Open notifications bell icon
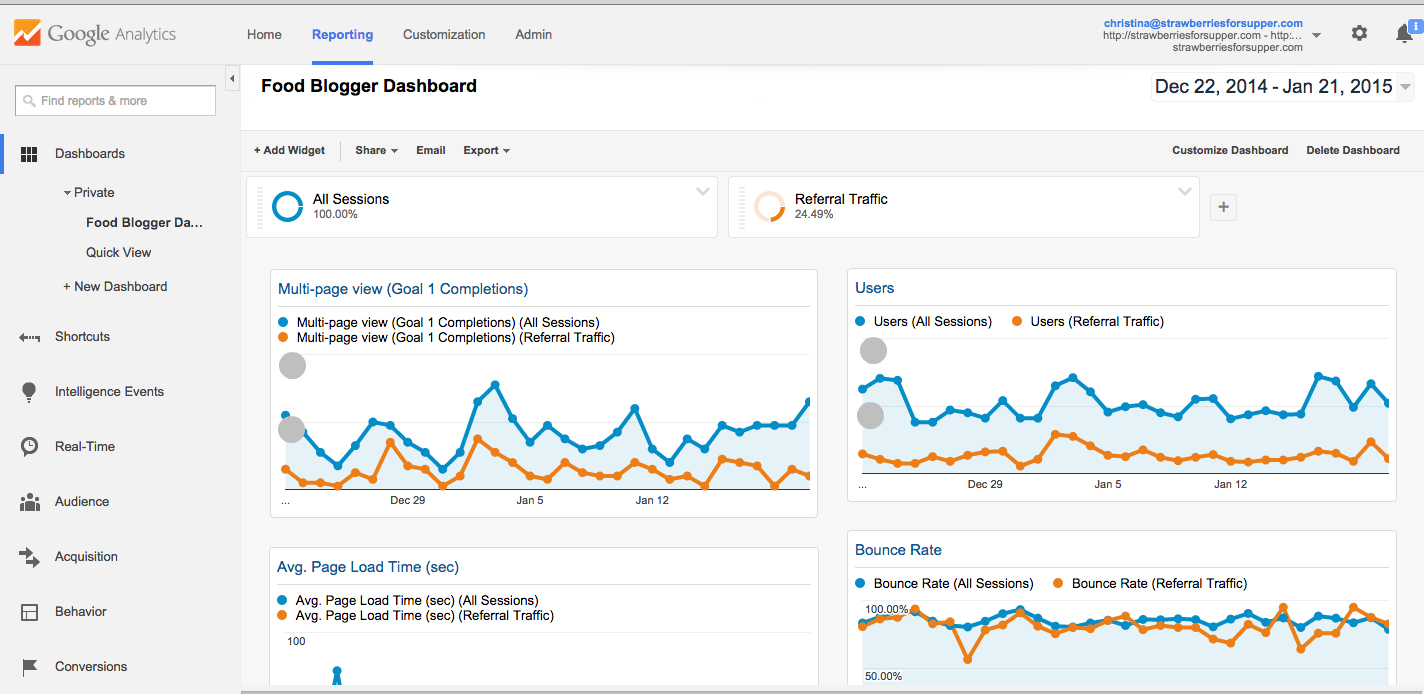 [1404, 34]
